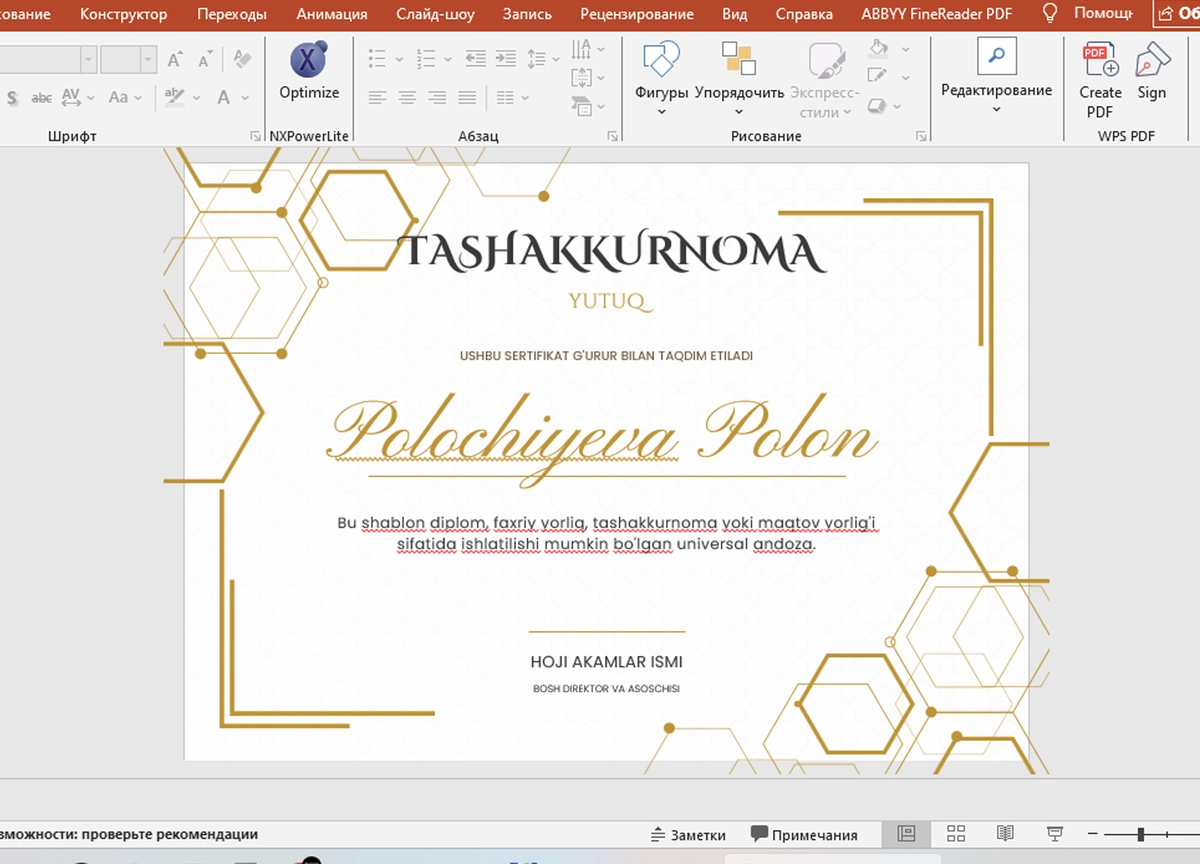Image resolution: width=1200 pixels, height=864 pixels.
Task: Open the columns button in paragraph group
Action: pos(511,98)
